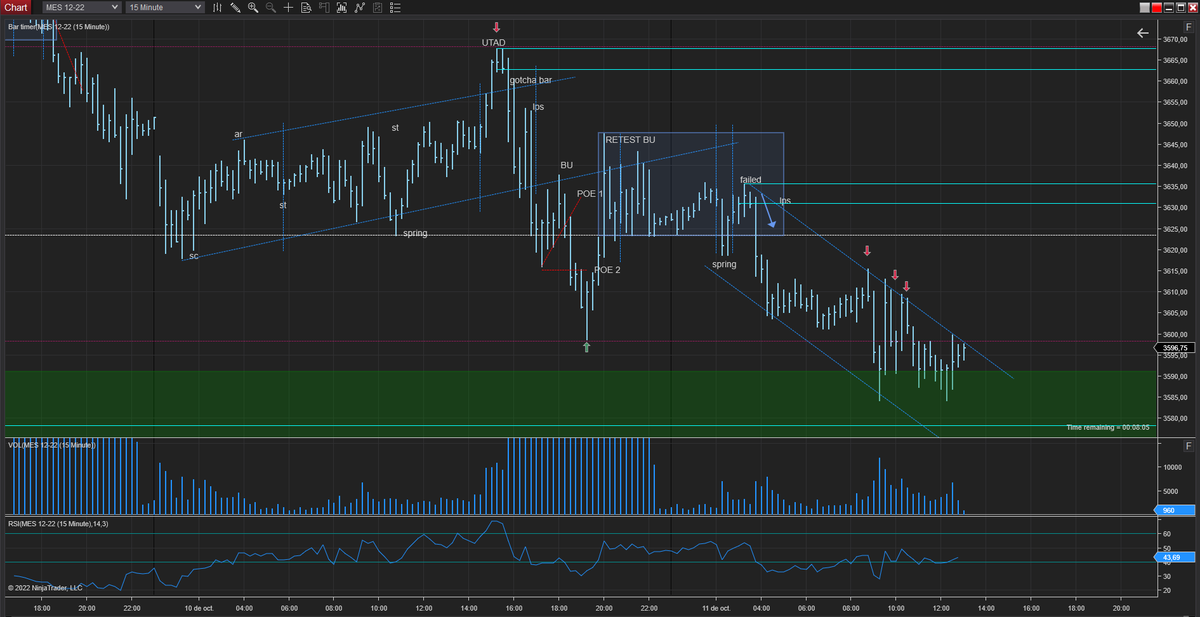Select the RETEST BU text label

(630, 140)
